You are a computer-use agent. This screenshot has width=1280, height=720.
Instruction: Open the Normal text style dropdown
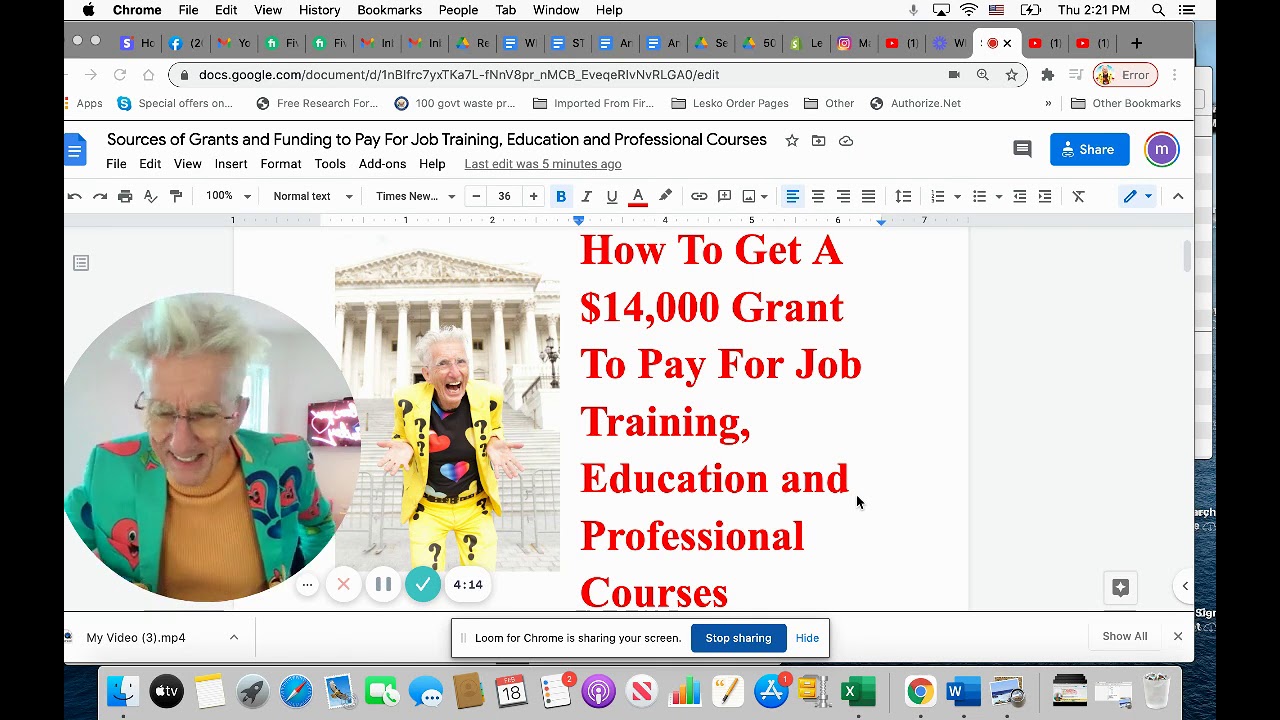coord(313,196)
